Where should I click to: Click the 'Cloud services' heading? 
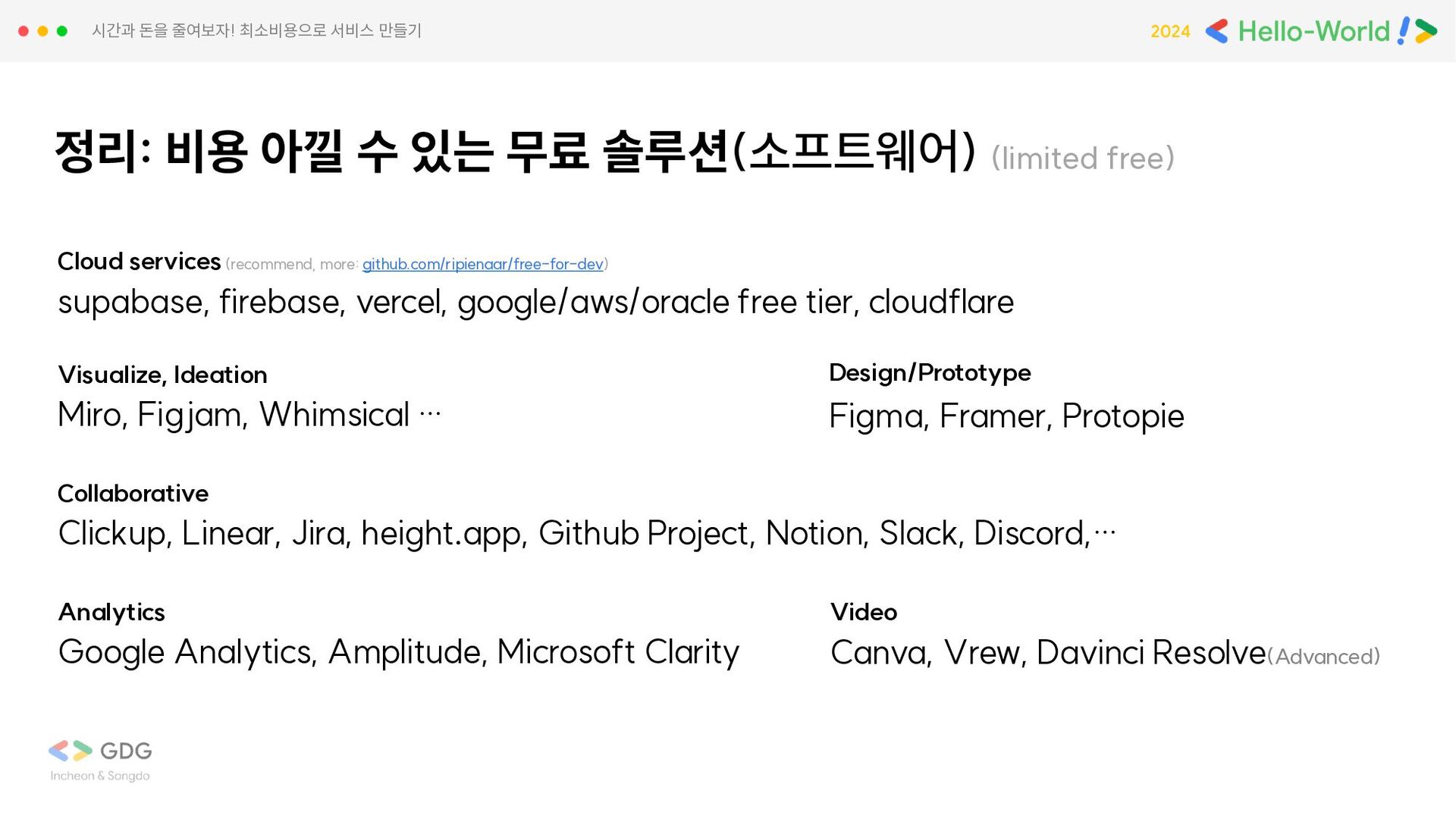pos(140,261)
